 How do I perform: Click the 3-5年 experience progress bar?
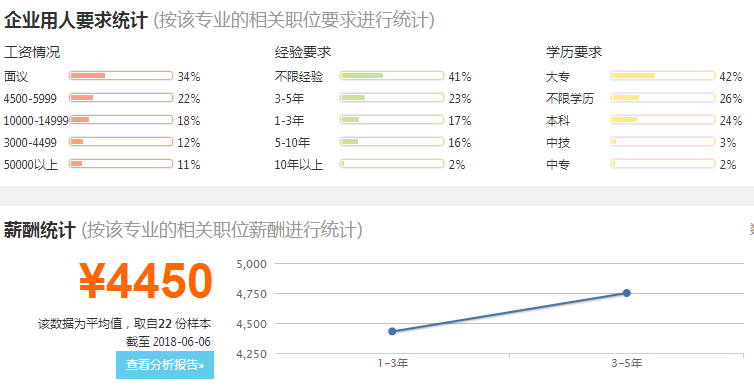click(x=392, y=98)
